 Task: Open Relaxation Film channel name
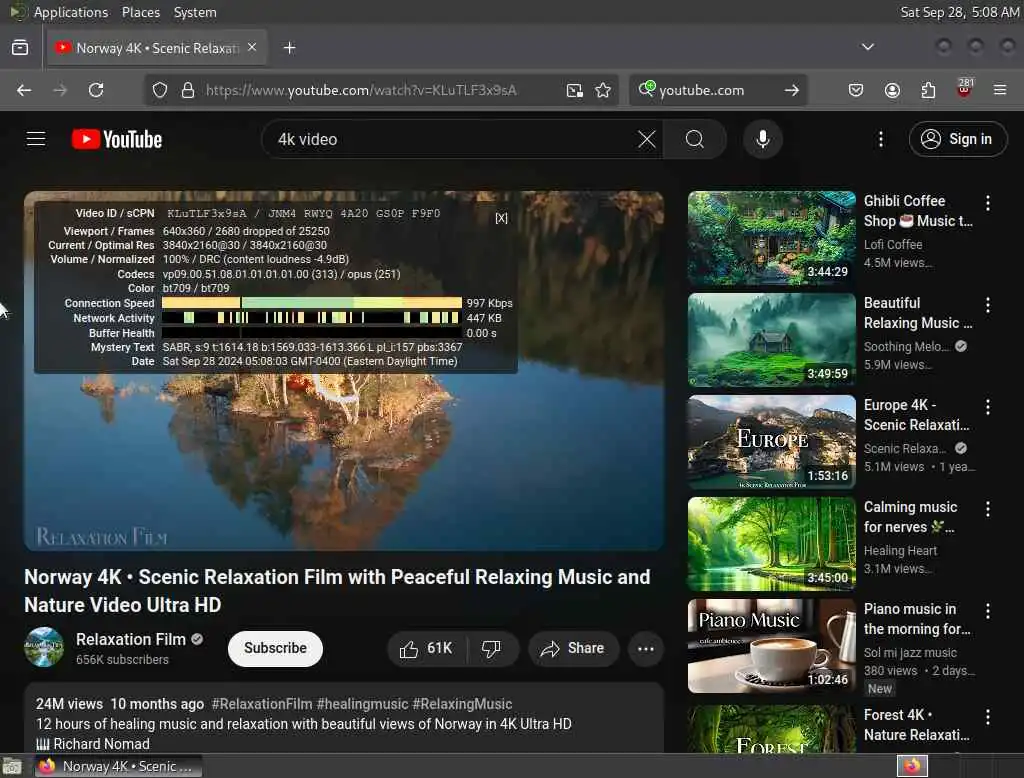coord(131,640)
